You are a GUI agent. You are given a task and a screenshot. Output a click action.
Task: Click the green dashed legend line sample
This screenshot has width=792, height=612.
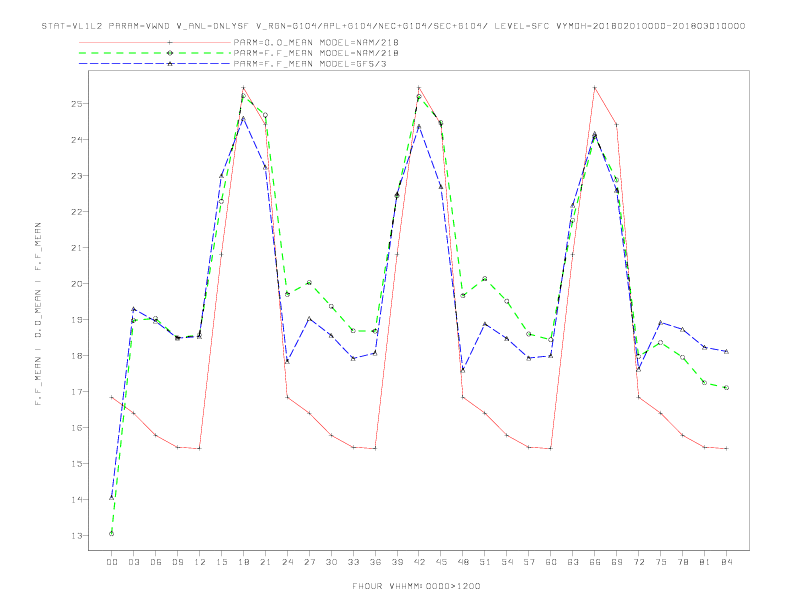tap(155, 53)
